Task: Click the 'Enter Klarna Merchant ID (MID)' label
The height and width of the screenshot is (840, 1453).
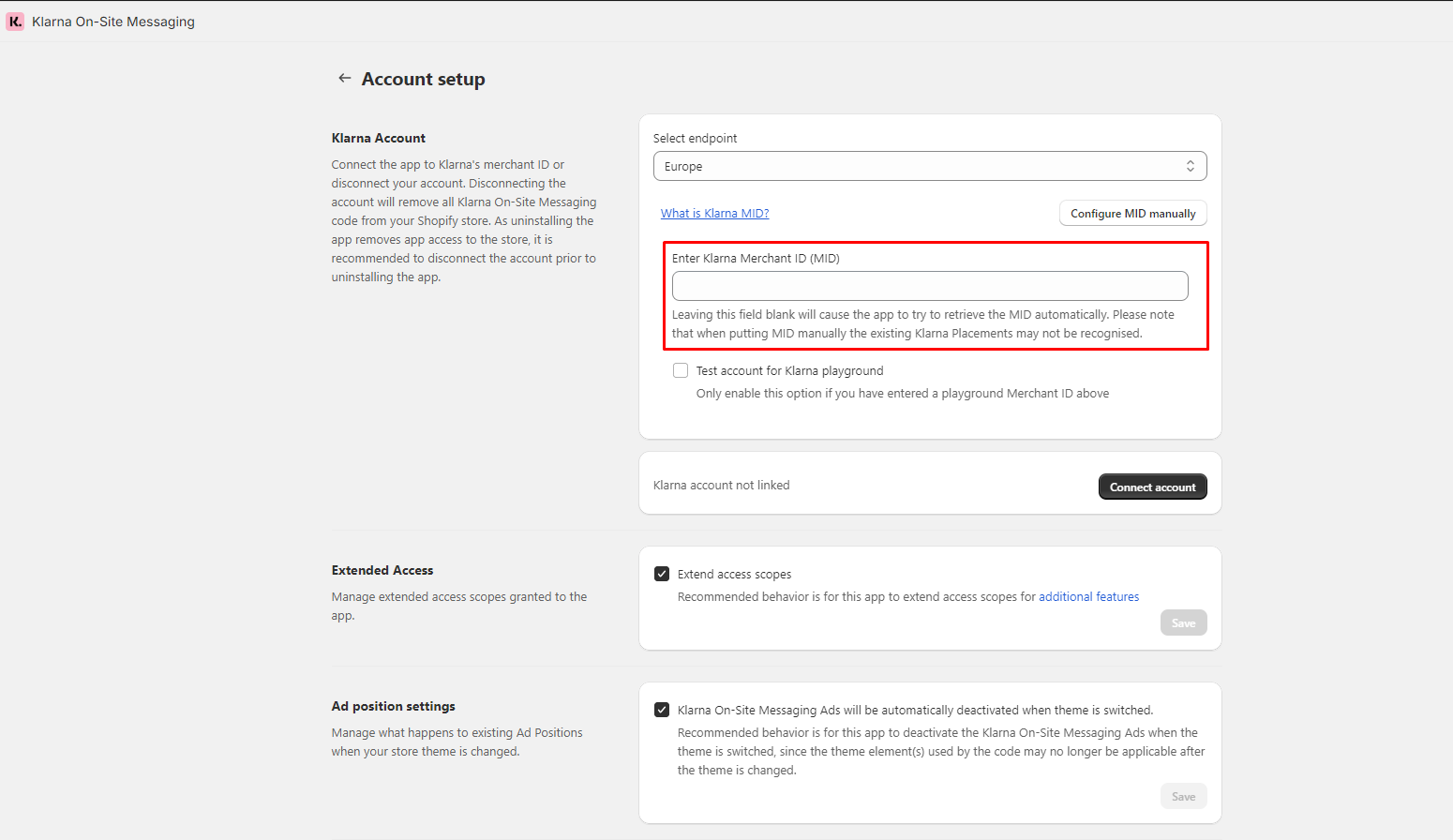Action: pyautogui.click(x=756, y=259)
